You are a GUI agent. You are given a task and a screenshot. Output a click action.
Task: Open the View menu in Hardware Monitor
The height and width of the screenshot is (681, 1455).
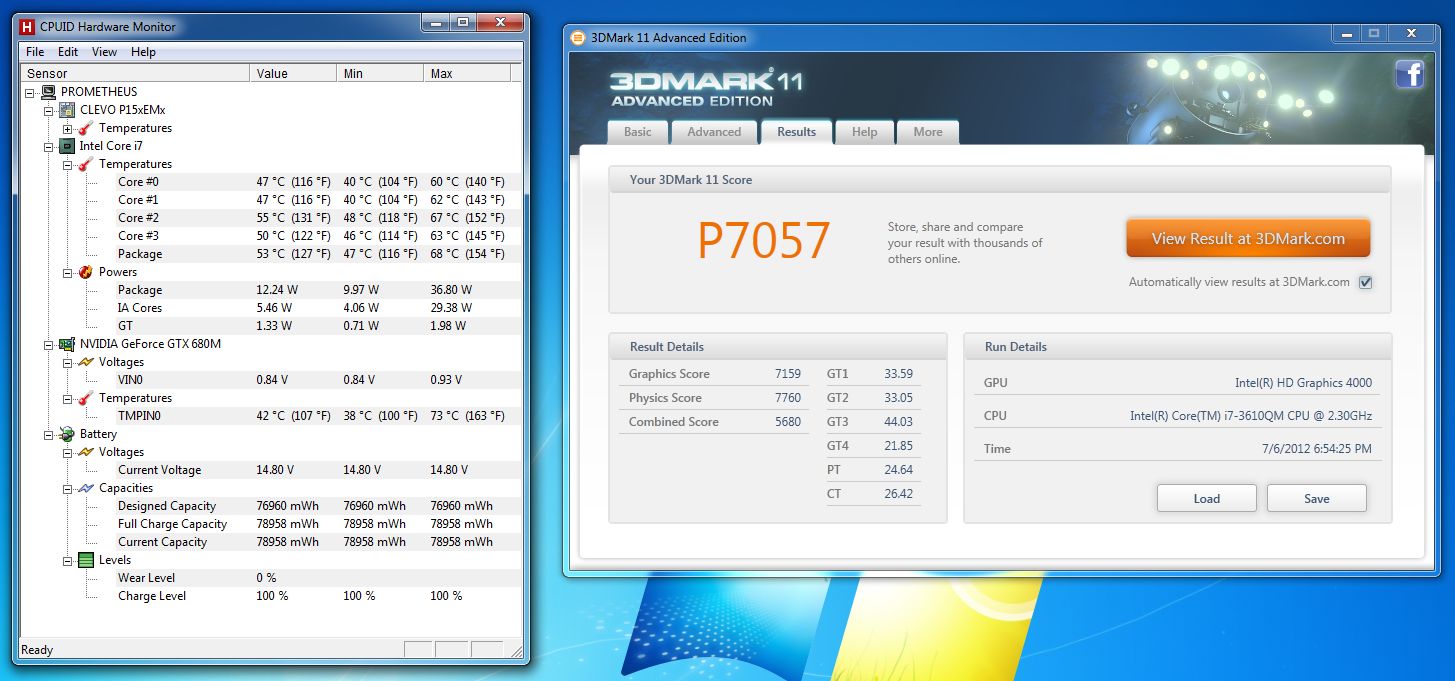pyautogui.click(x=104, y=52)
